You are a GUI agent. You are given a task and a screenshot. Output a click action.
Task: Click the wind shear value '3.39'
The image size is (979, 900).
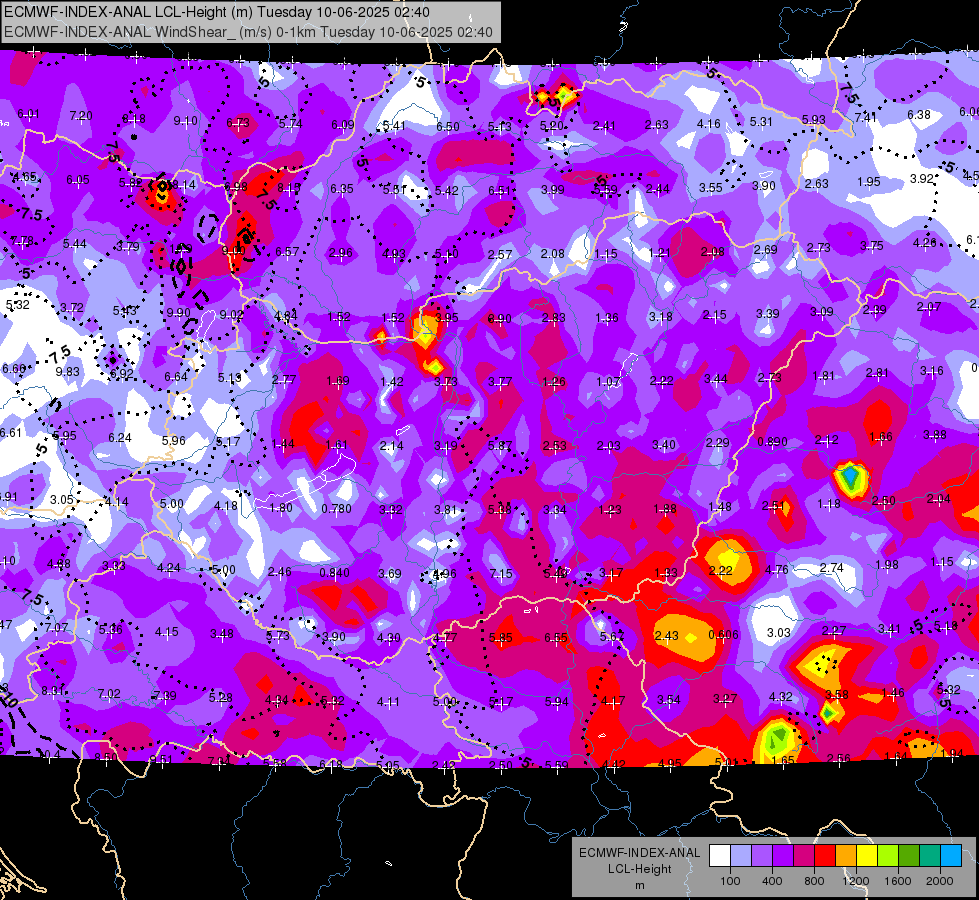[x=767, y=314]
